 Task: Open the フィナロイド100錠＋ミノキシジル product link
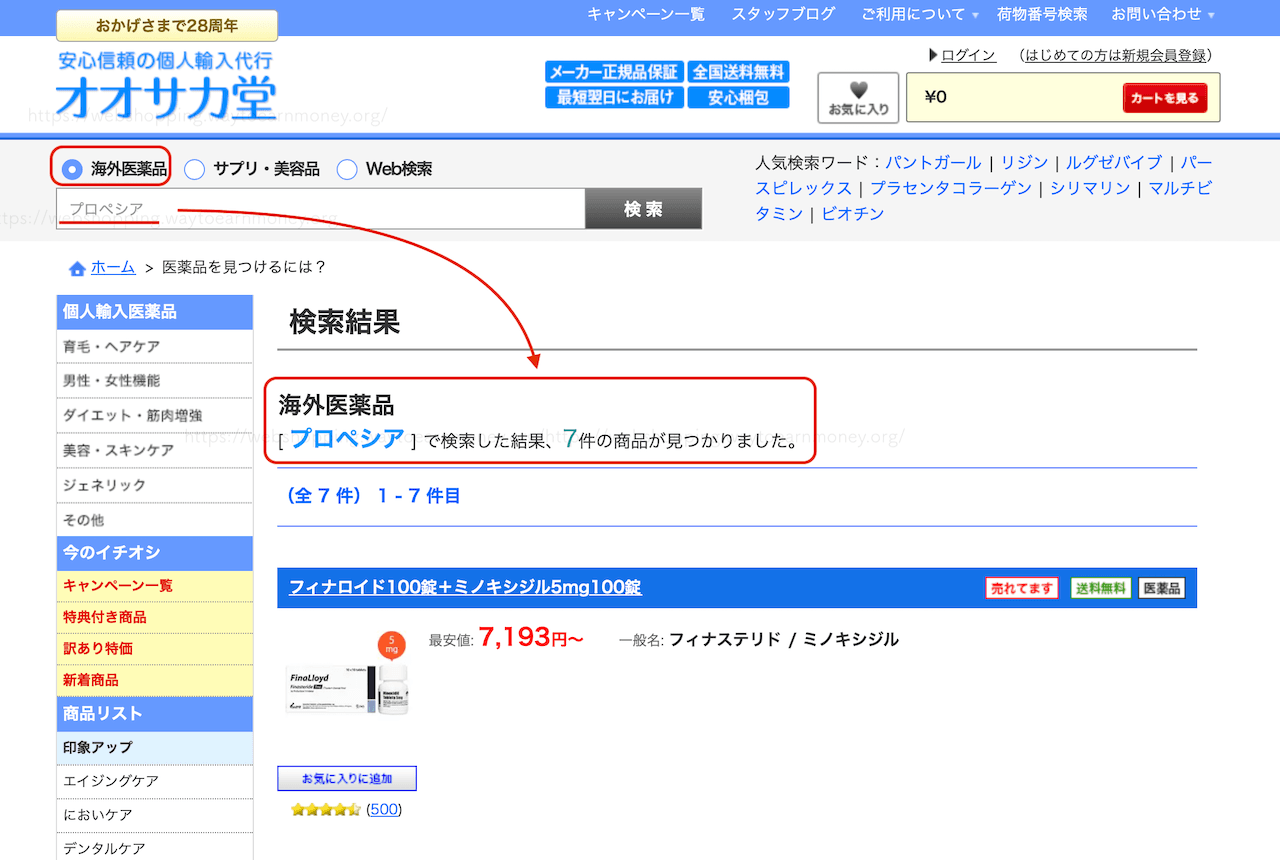464,588
